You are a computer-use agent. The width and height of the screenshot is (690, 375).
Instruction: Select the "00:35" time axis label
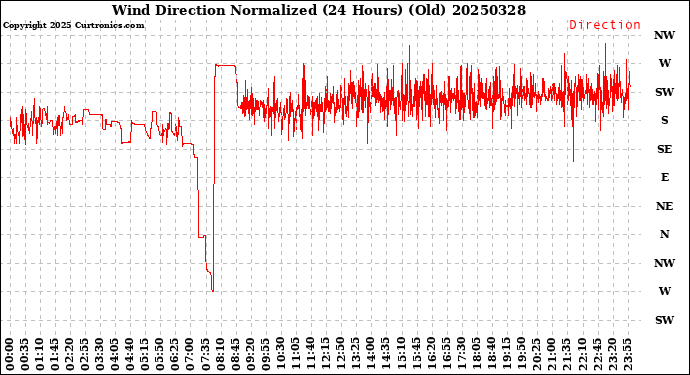[x=25, y=354]
